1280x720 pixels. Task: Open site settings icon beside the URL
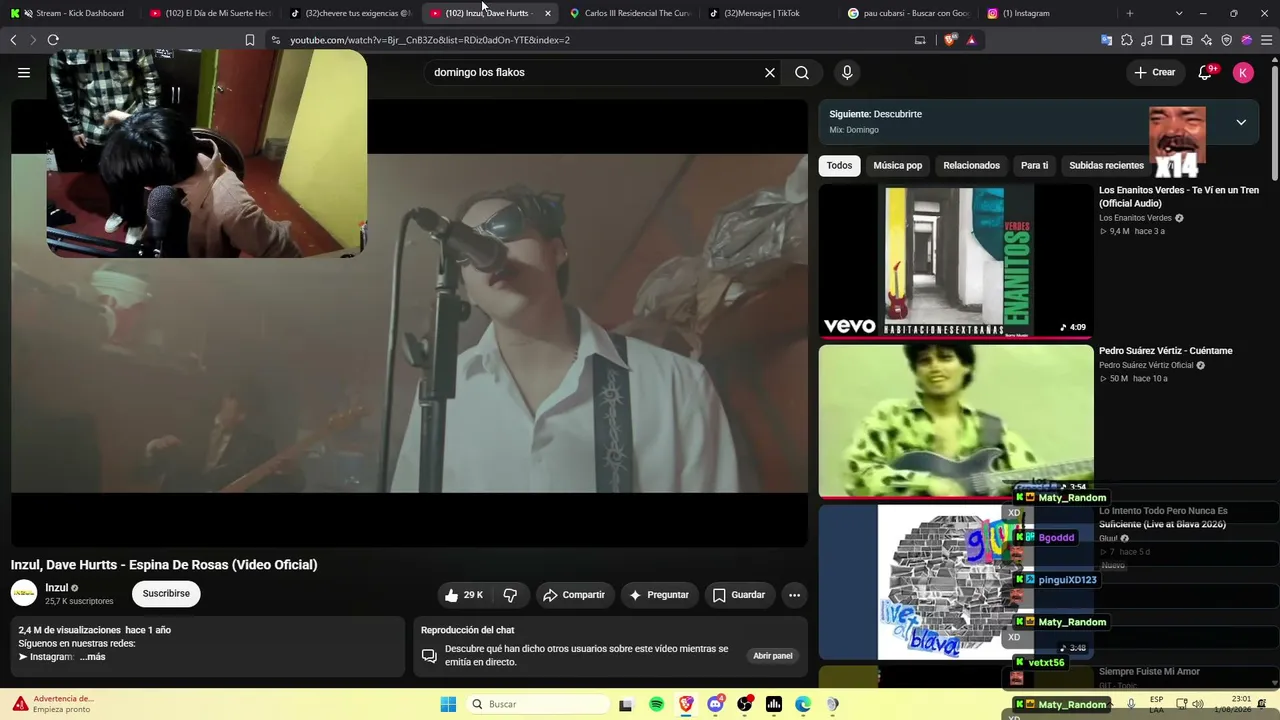[276, 40]
